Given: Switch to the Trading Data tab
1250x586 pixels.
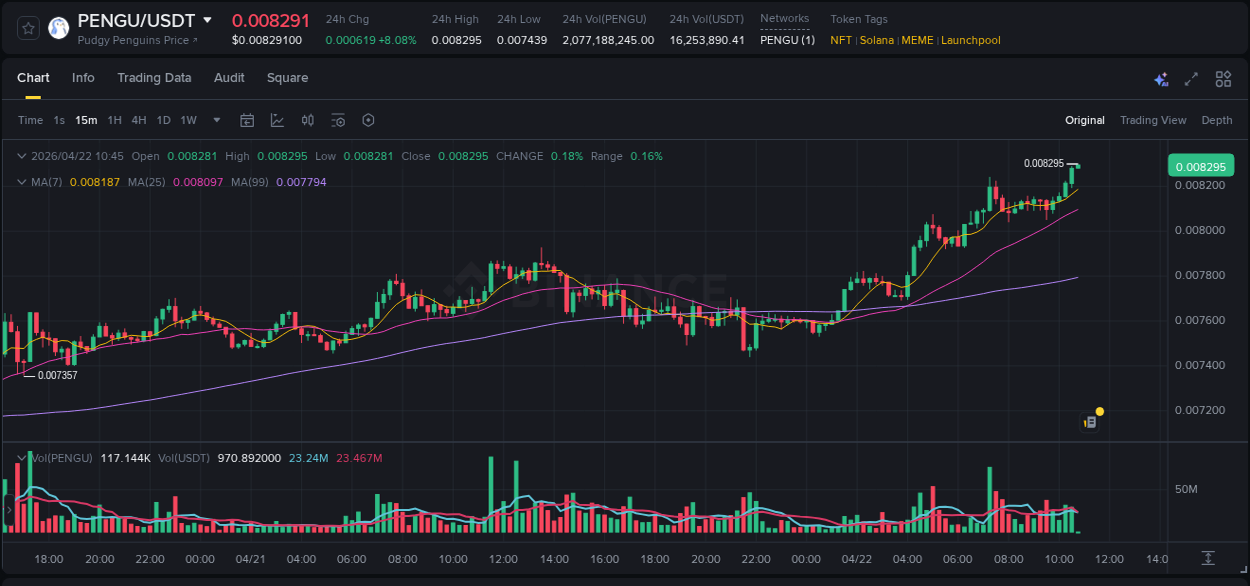Looking at the screenshot, I should tap(154, 77).
